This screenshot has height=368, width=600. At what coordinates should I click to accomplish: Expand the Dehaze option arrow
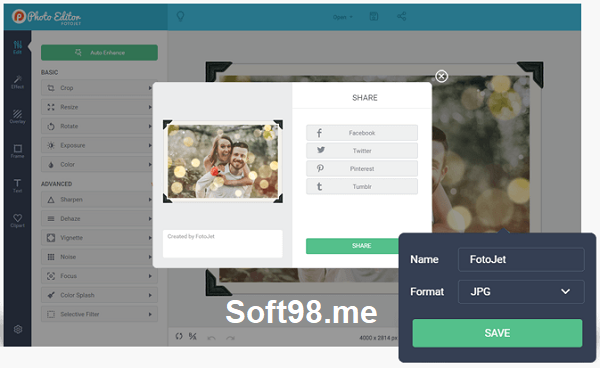[150, 219]
